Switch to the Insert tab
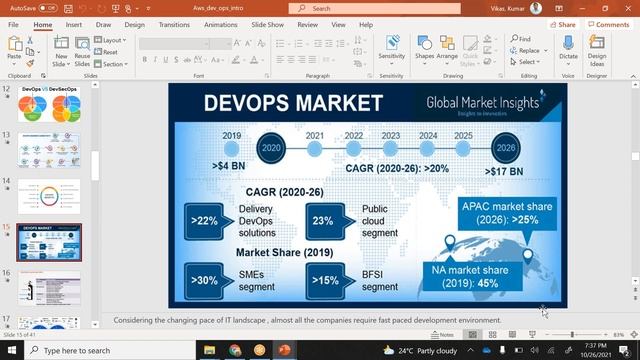640x360 pixels. coord(74,24)
